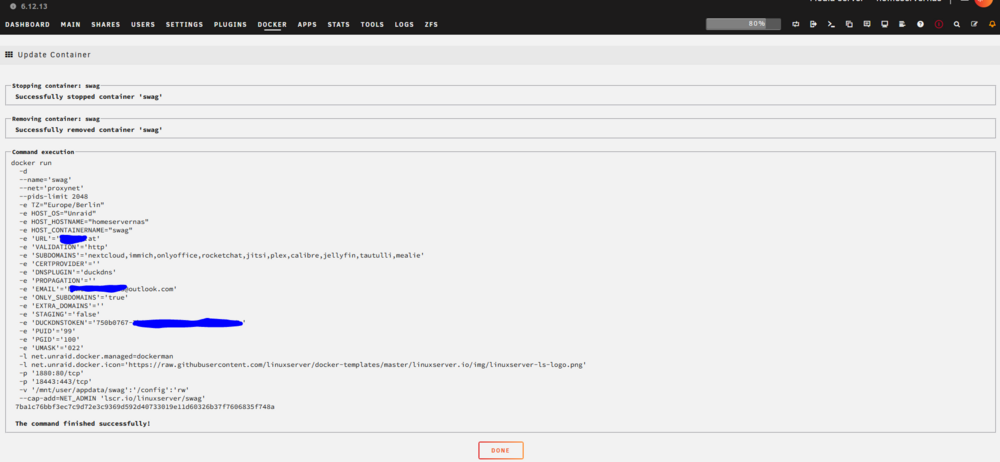Click the 'ONLY_SUBDOMAINS'='true' line
The height and width of the screenshot is (462, 1000).
74,297
